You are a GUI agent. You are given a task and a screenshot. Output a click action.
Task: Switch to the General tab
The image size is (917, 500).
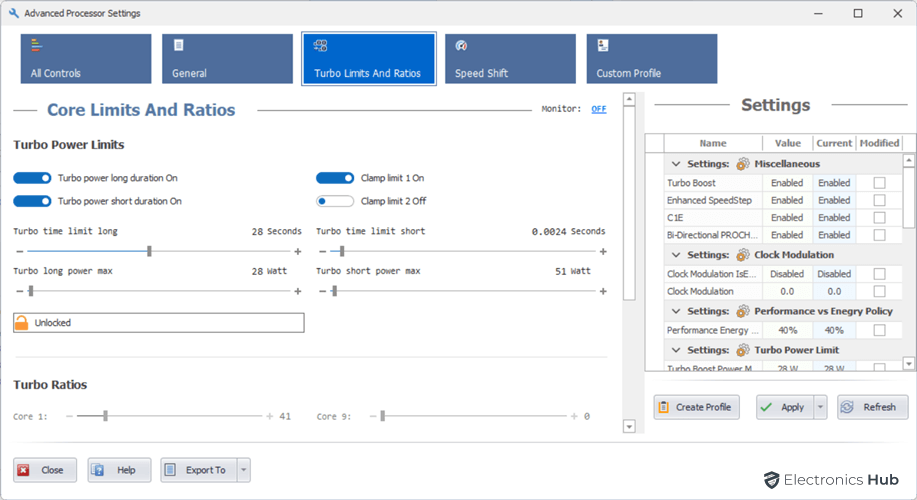point(227,58)
